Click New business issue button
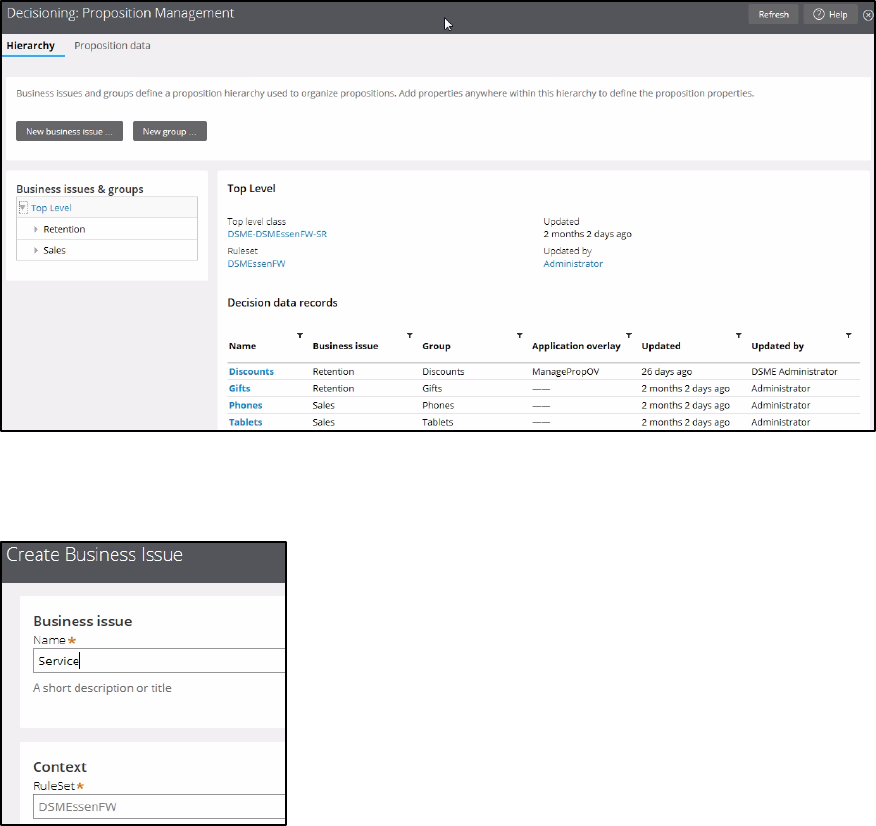The height and width of the screenshot is (826, 876). (x=69, y=131)
